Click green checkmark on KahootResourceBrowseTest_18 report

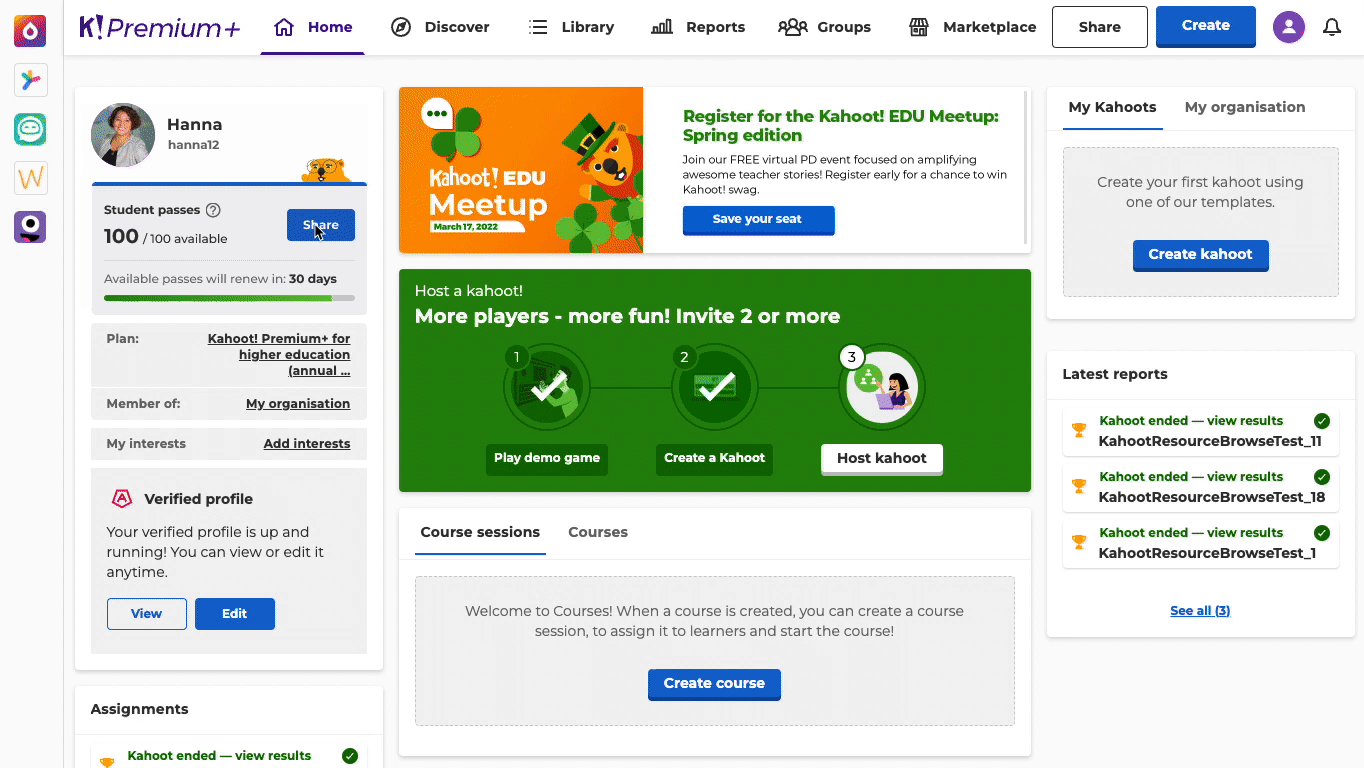pos(1322,477)
